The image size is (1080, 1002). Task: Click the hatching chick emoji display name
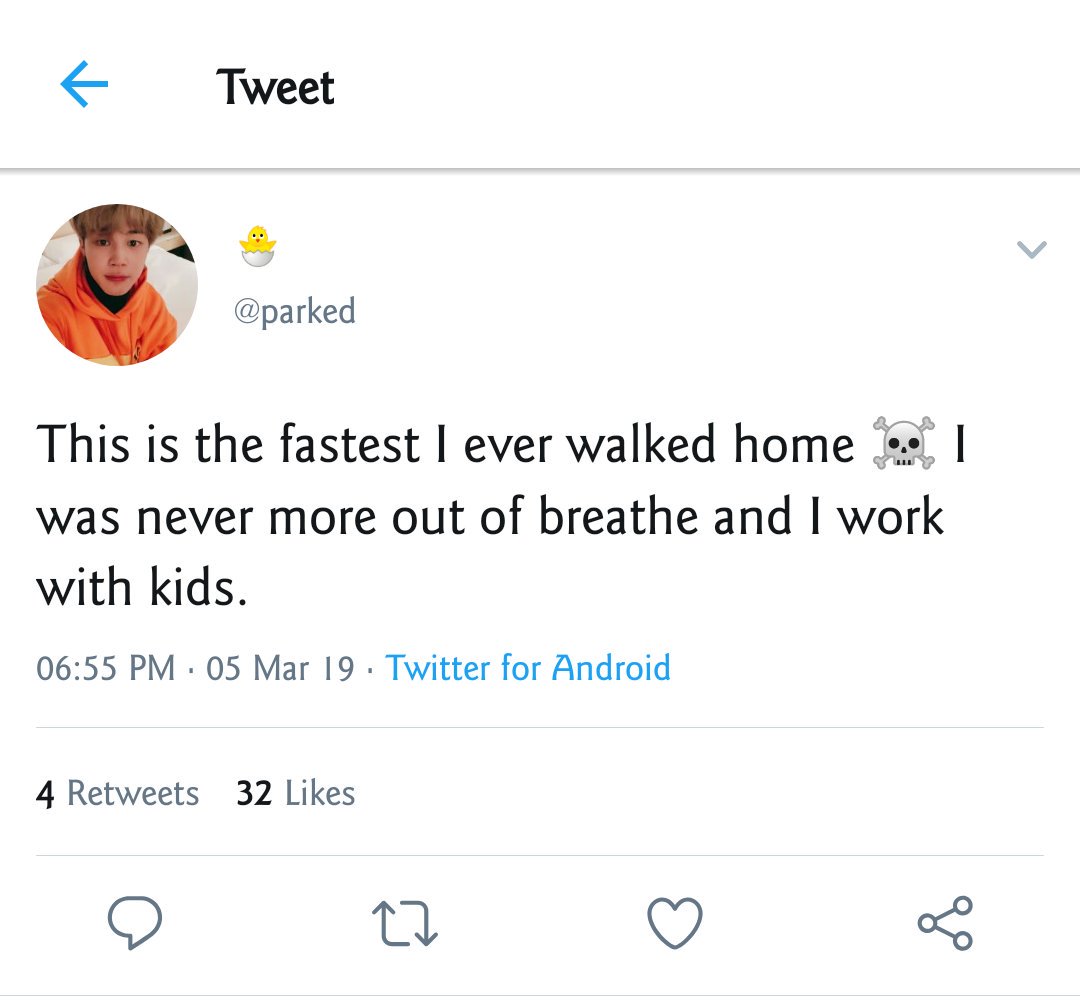pos(258,246)
